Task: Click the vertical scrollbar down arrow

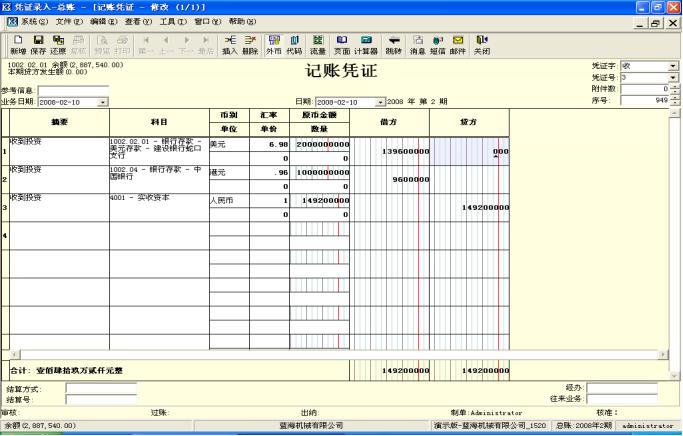Action: point(674,375)
